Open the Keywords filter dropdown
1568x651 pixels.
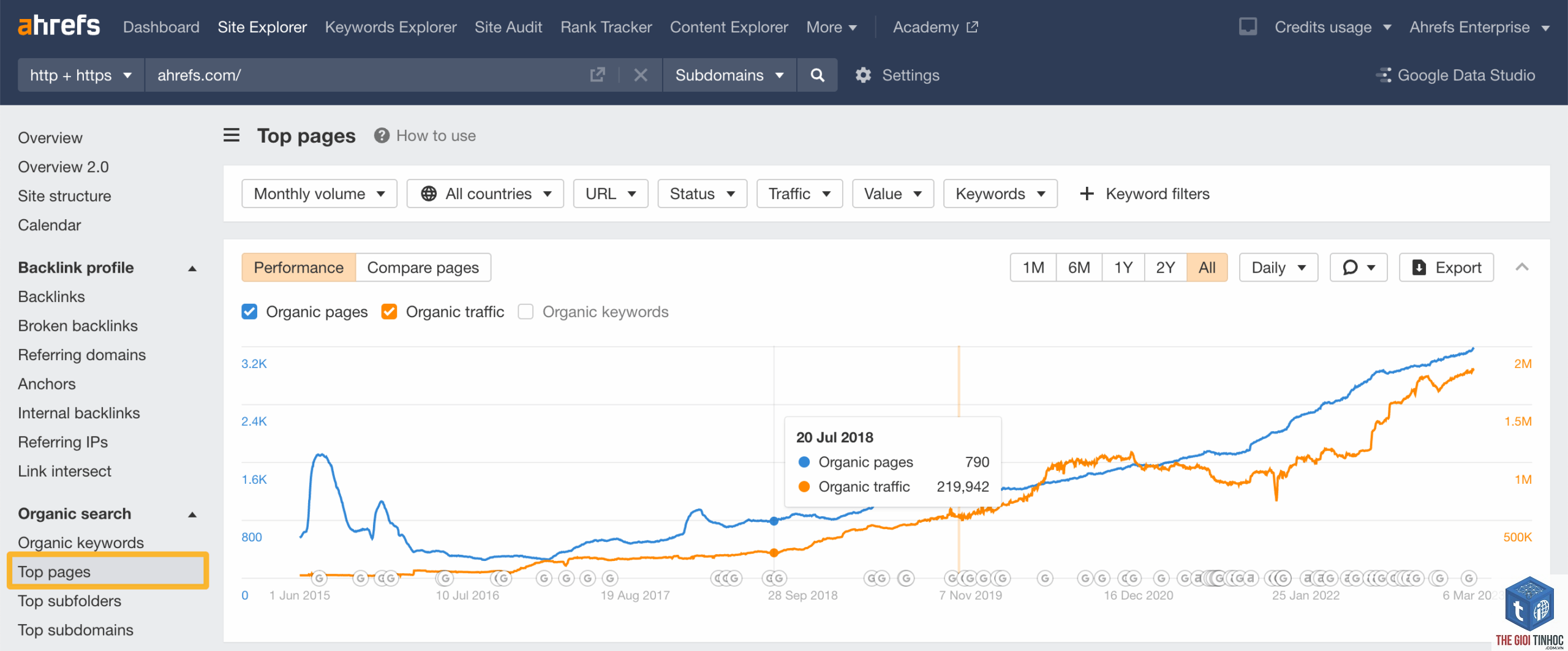pos(1000,194)
